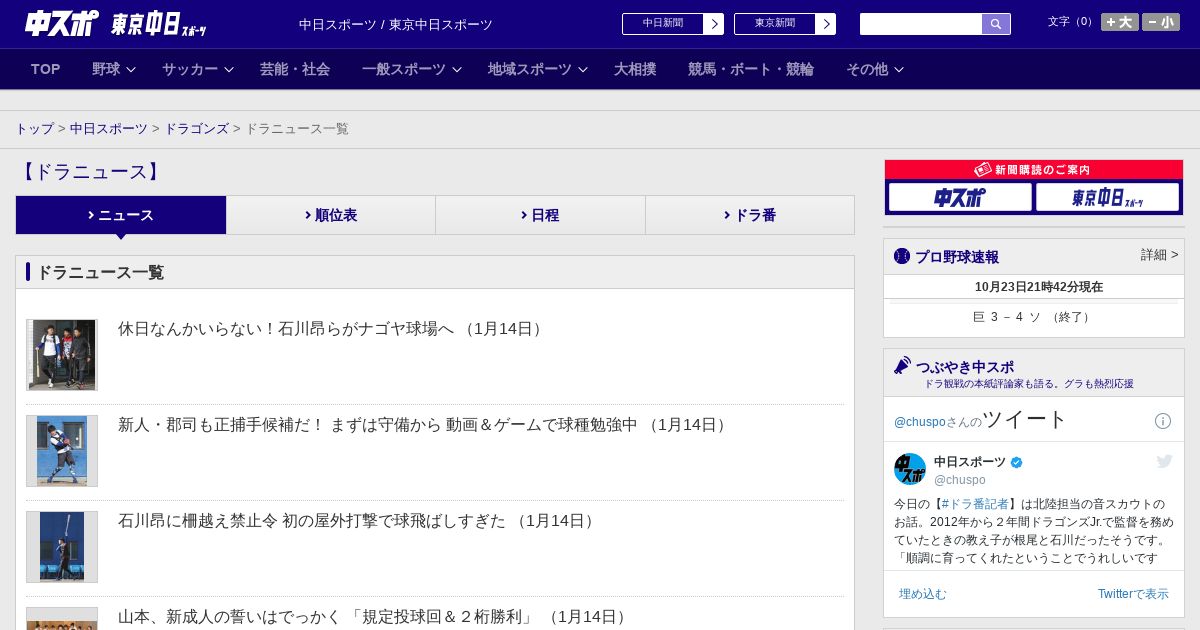Read article 石川昂に柵越え禁止令
The width and height of the screenshot is (1200, 630).
click(359, 521)
